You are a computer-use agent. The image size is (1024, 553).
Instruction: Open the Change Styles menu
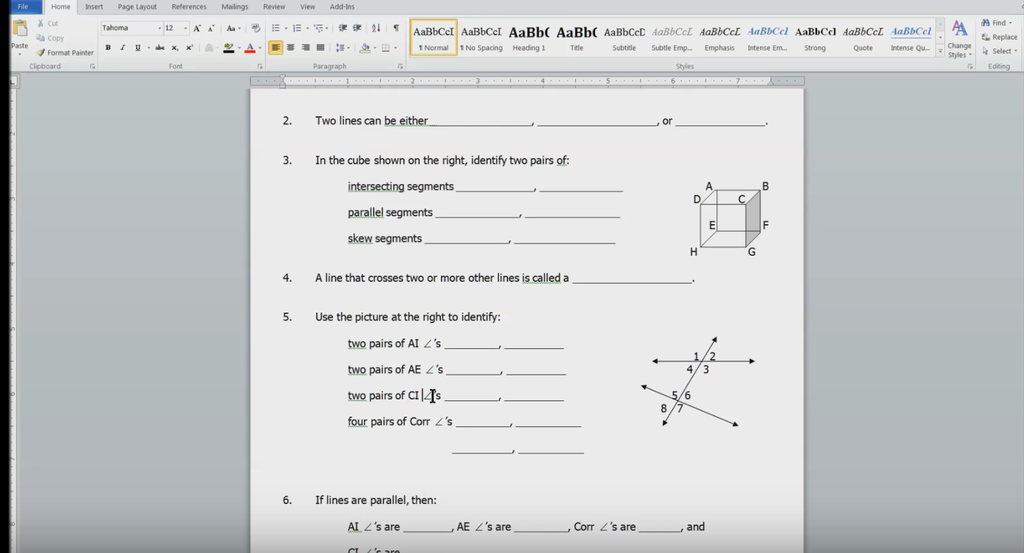pos(959,39)
